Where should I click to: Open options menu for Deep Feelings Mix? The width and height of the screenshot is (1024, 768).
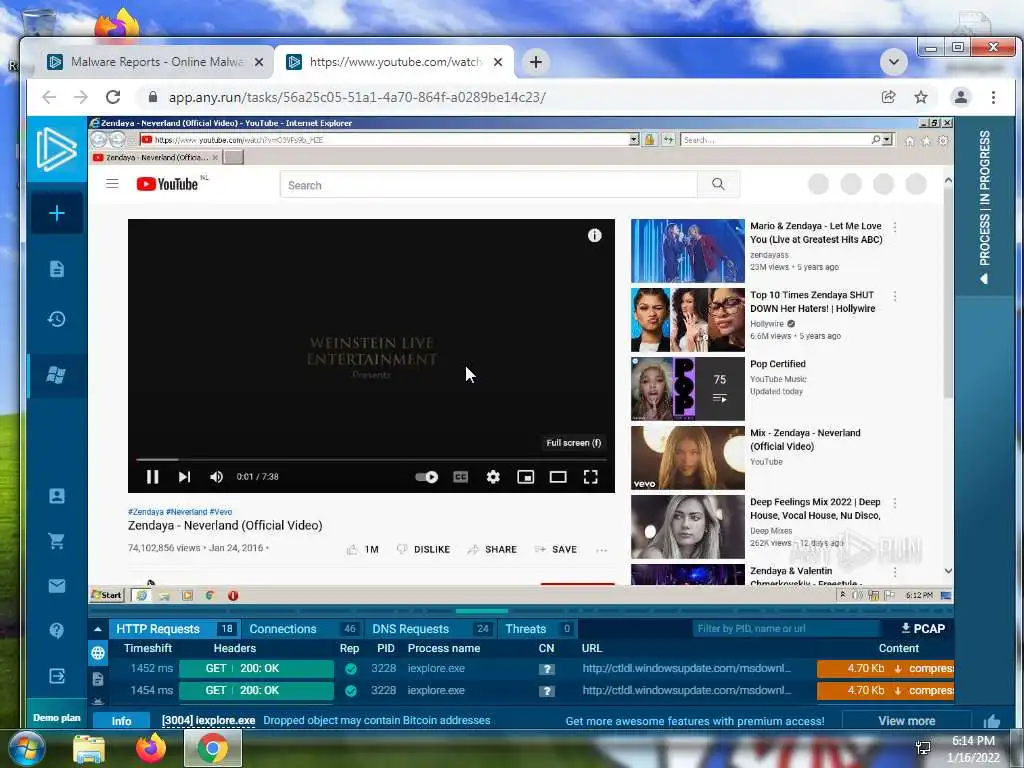pos(895,503)
